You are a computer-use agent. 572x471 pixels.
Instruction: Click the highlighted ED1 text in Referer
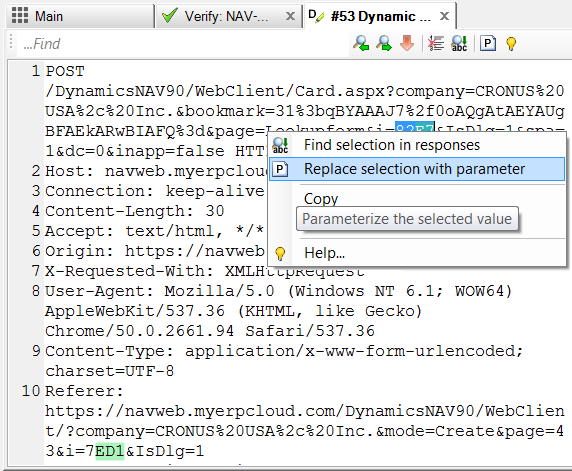[110, 451]
